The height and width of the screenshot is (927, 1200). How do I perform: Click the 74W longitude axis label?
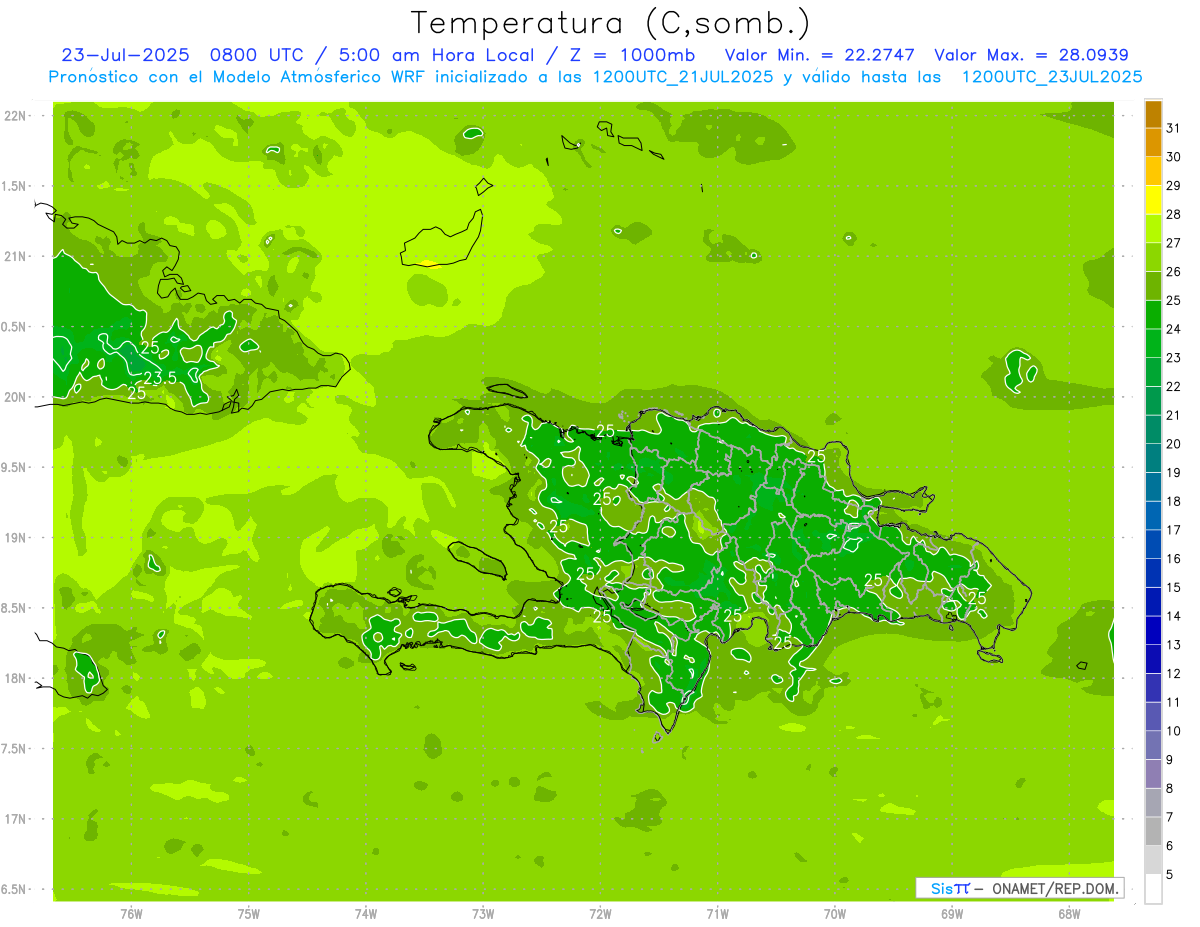[366, 914]
